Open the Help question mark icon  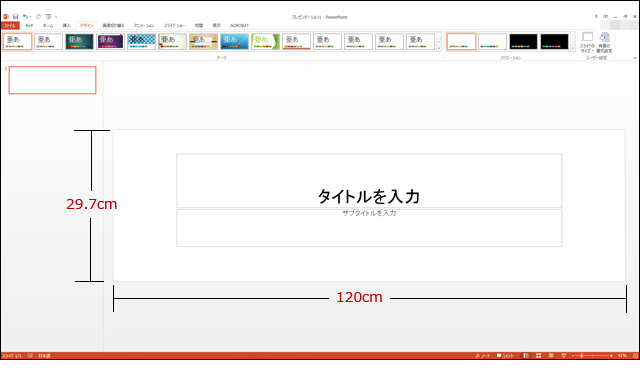coord(596,17)
